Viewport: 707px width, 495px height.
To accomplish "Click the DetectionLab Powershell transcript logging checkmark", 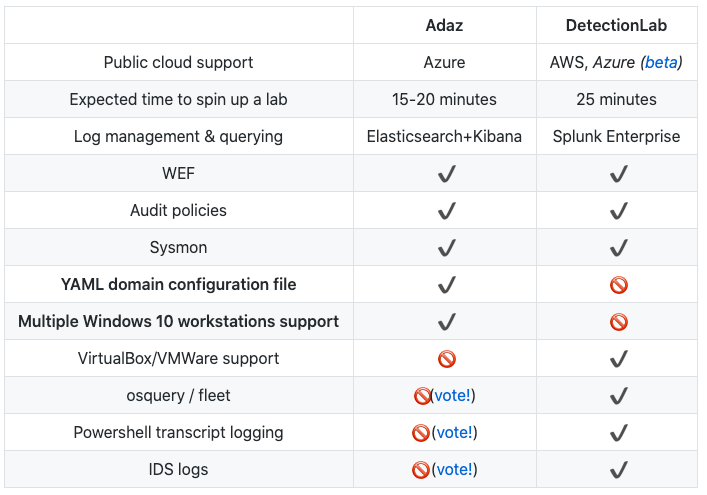I will 618,433.
